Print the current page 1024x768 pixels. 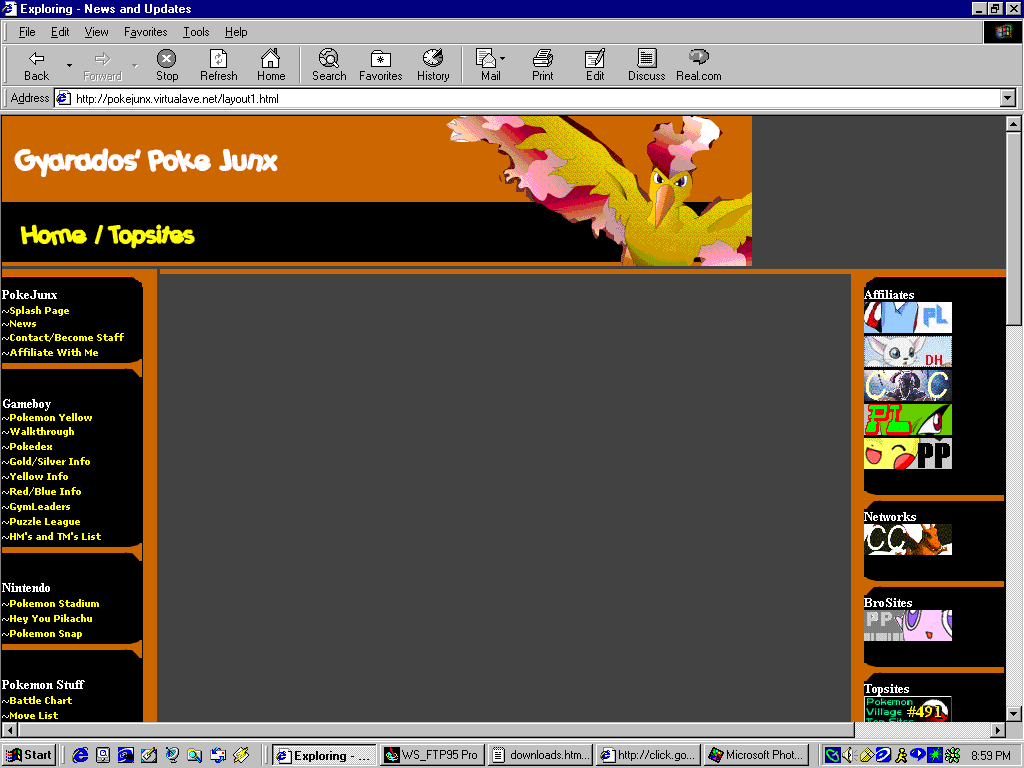(542, 65)
